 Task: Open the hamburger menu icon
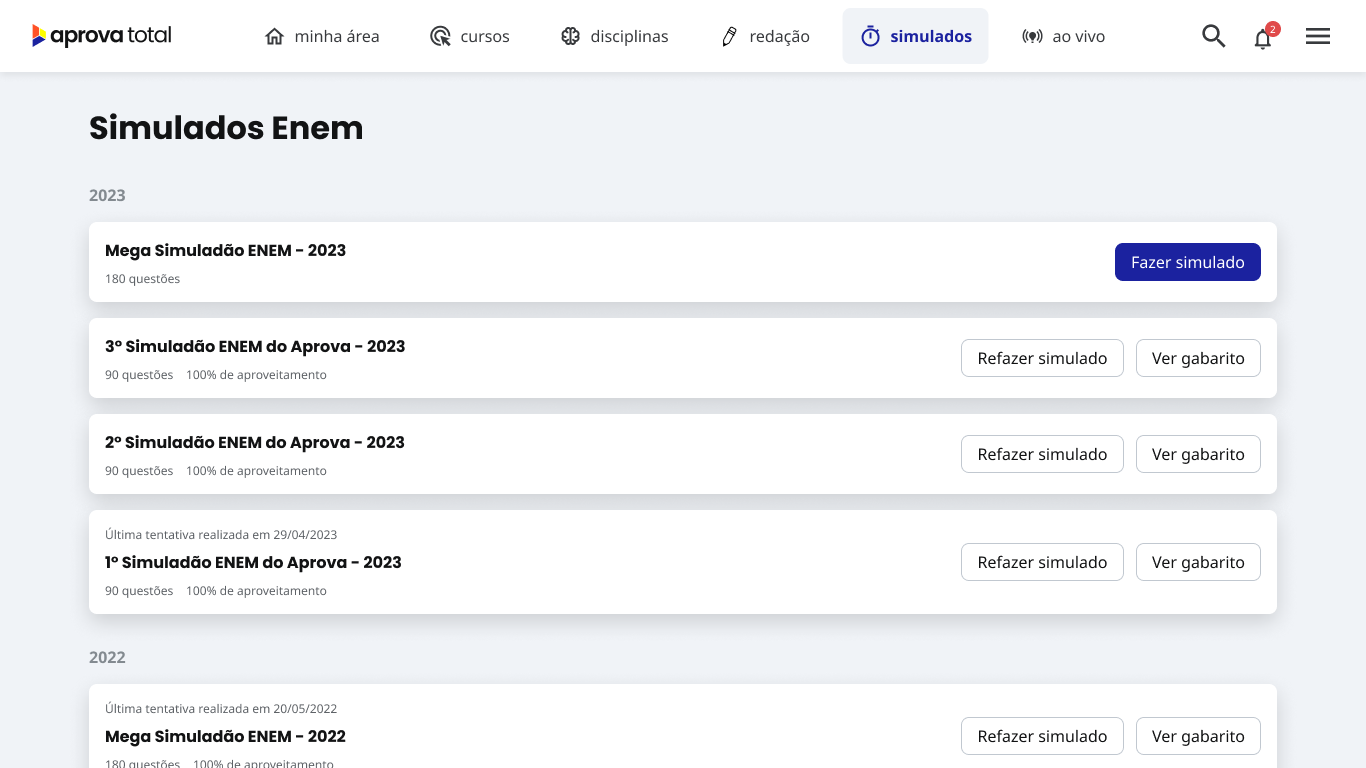coord(1318,36)
